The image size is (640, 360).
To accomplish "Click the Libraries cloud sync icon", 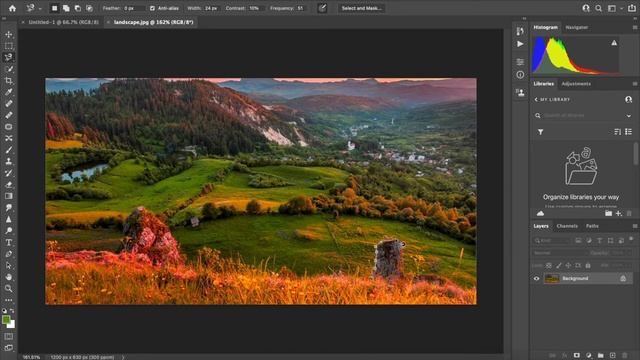I will 540,213.
